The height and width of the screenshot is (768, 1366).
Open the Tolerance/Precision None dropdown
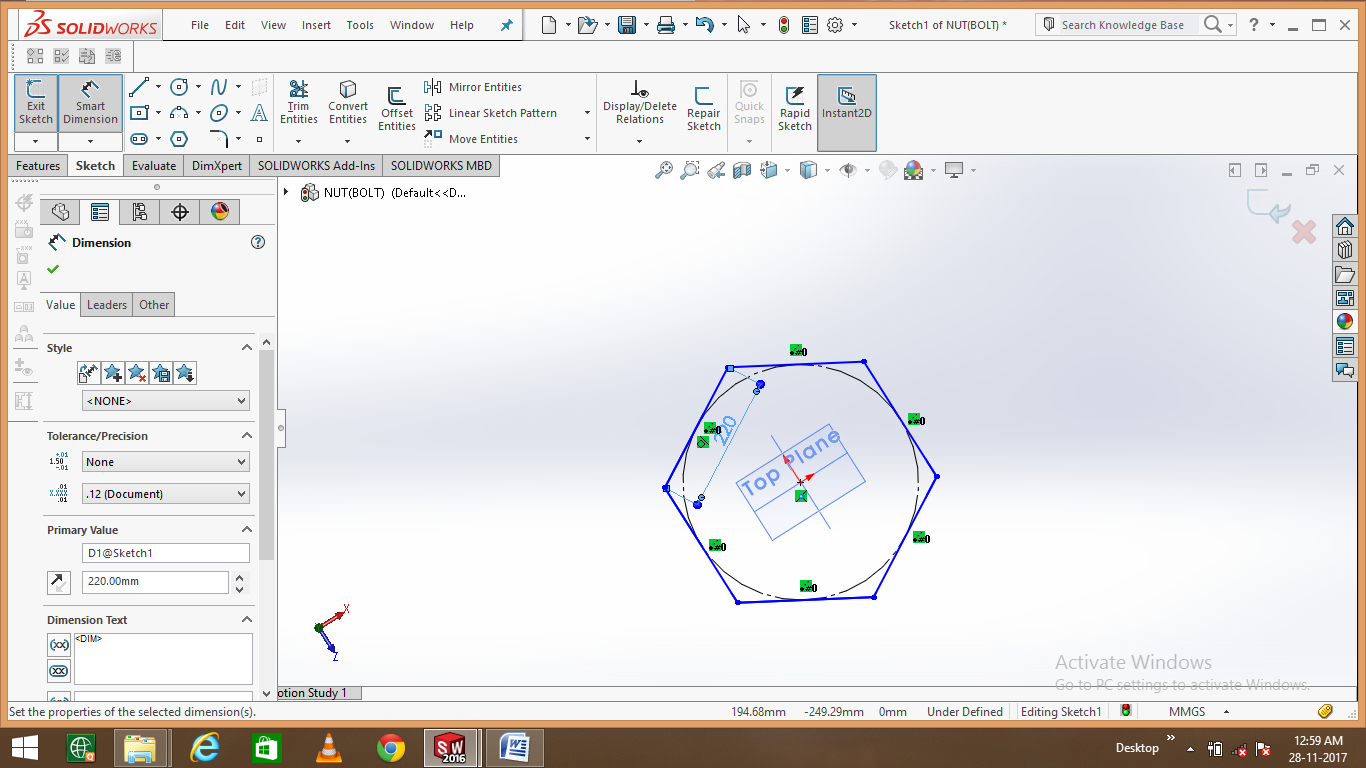click(165, 461)
